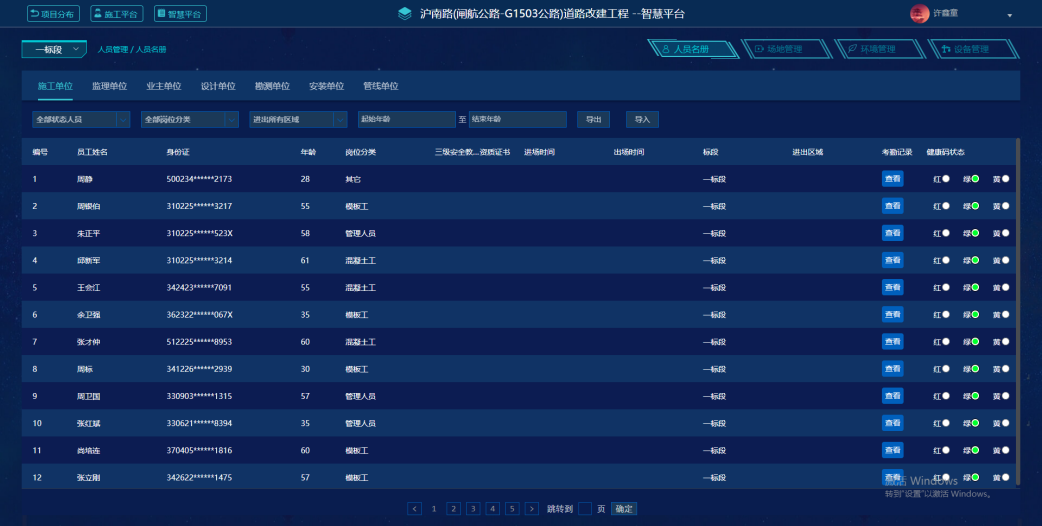The height and width of the screenshot is (526, 1042).
Task: Expand the 一标段 section selector
Action: [x=54, y=49]
